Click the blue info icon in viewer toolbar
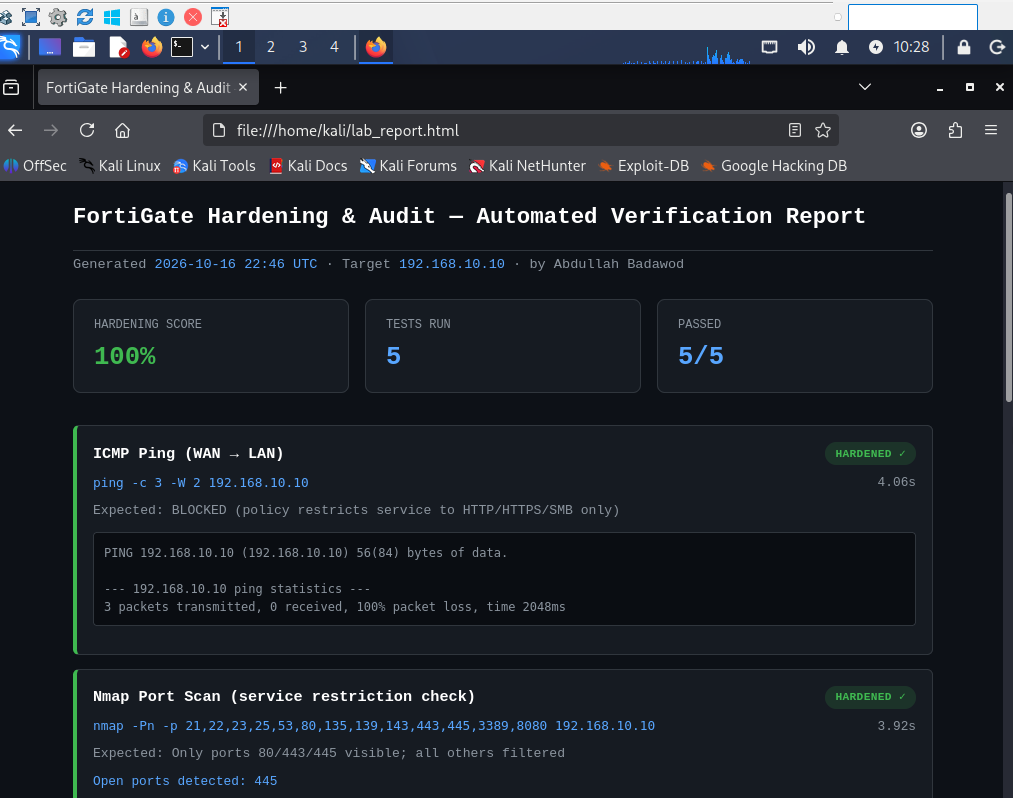This screenshot has width=1013, height=798. tap(166, 17)
